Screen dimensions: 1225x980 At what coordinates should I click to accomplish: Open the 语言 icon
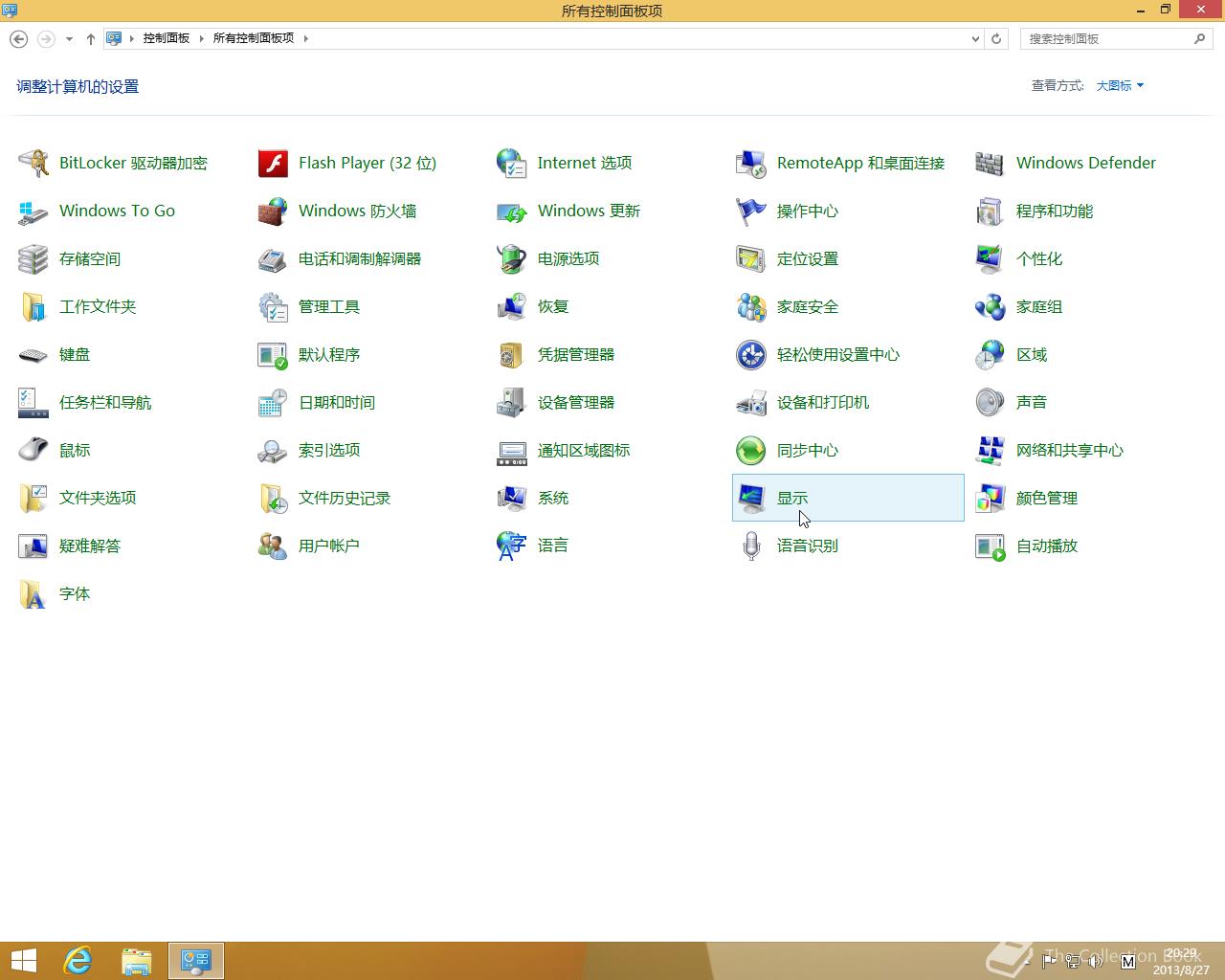click(512, 546)
